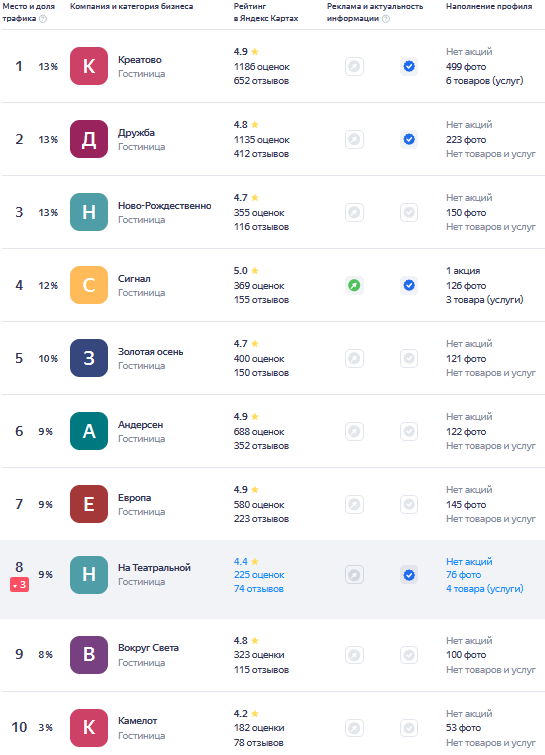Image resolution: width=545 pixels, height=755 pixels.
Task: Click '223 фото' in Дружба row
Action: pos(466,140)
